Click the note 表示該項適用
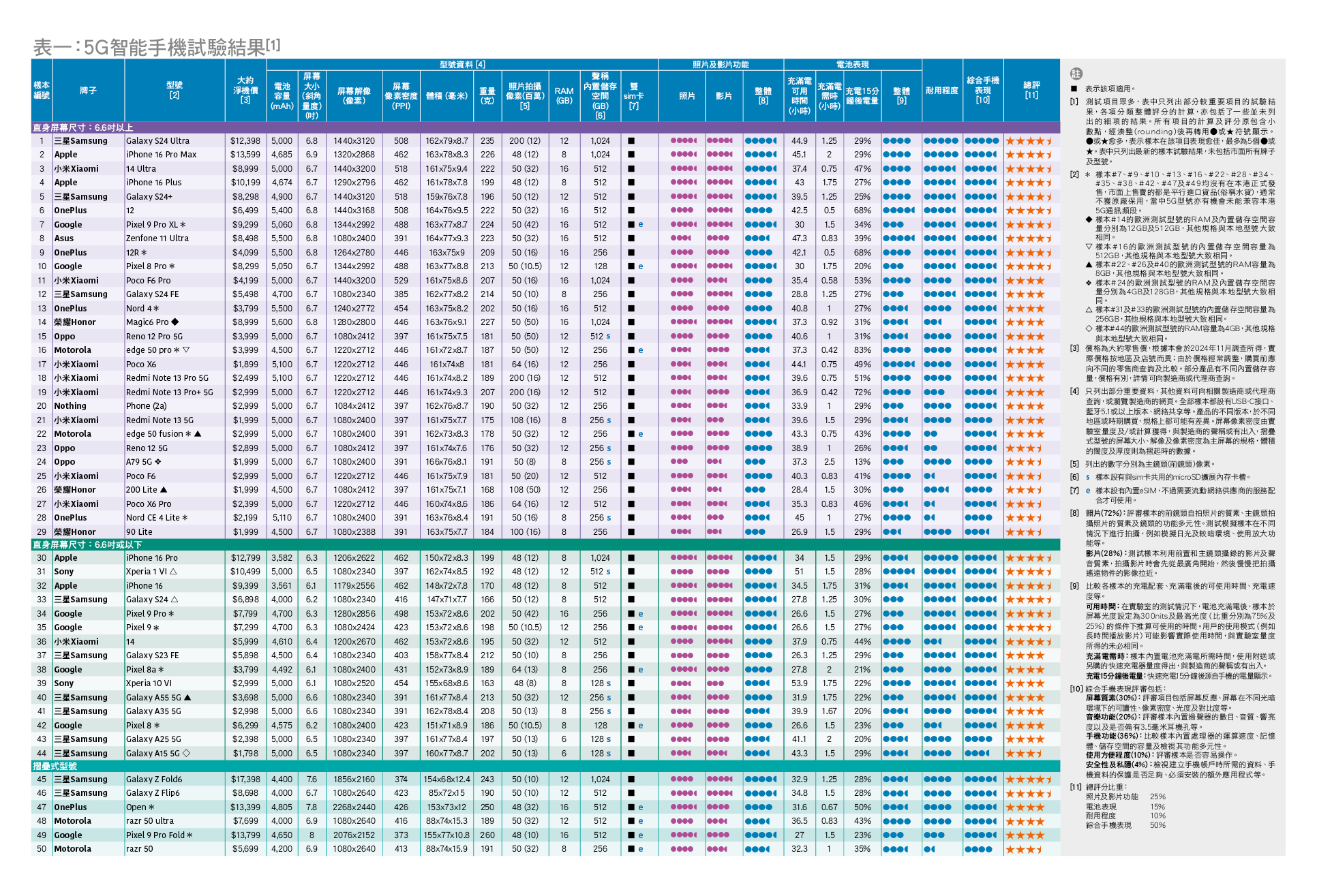The width and height of the screenshot is (1317, 896). (x=1110, y=89)
